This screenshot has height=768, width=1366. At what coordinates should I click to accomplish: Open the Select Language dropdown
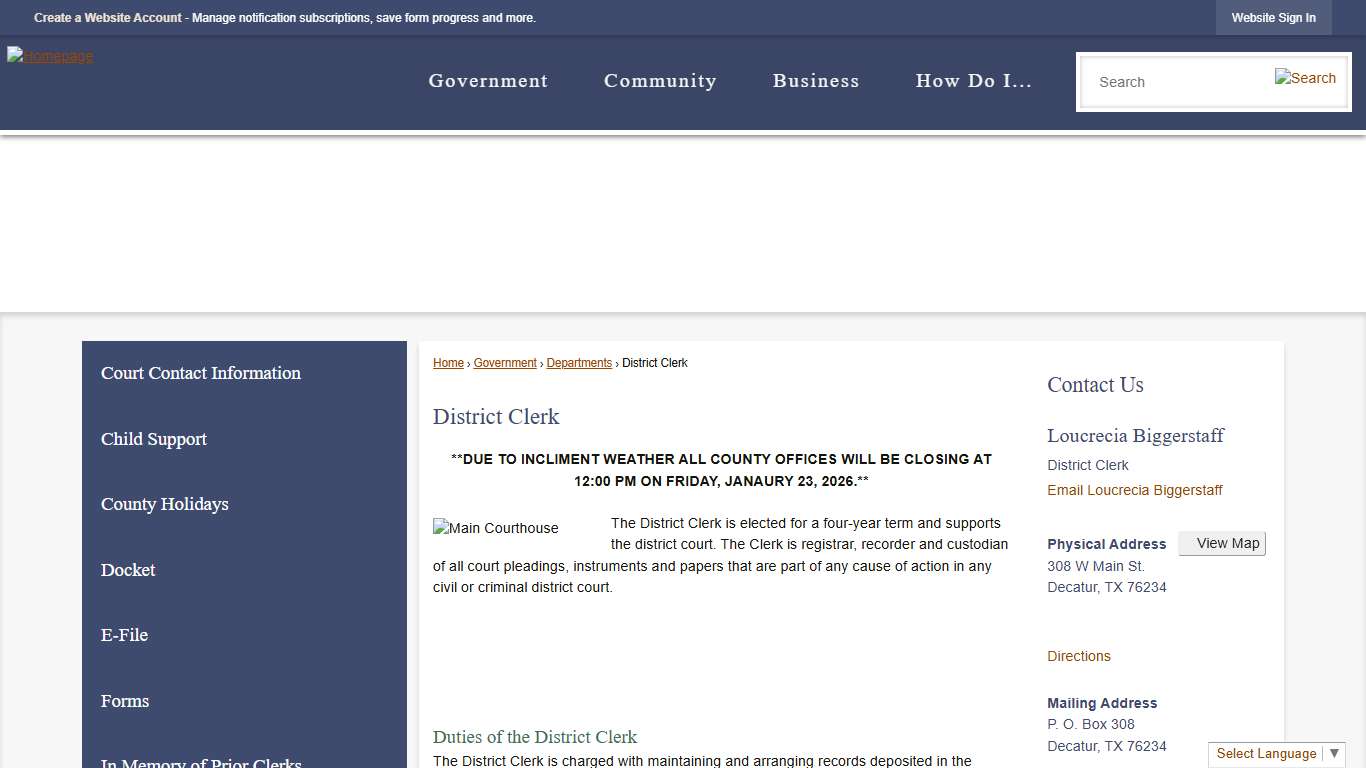point(1276,753)
